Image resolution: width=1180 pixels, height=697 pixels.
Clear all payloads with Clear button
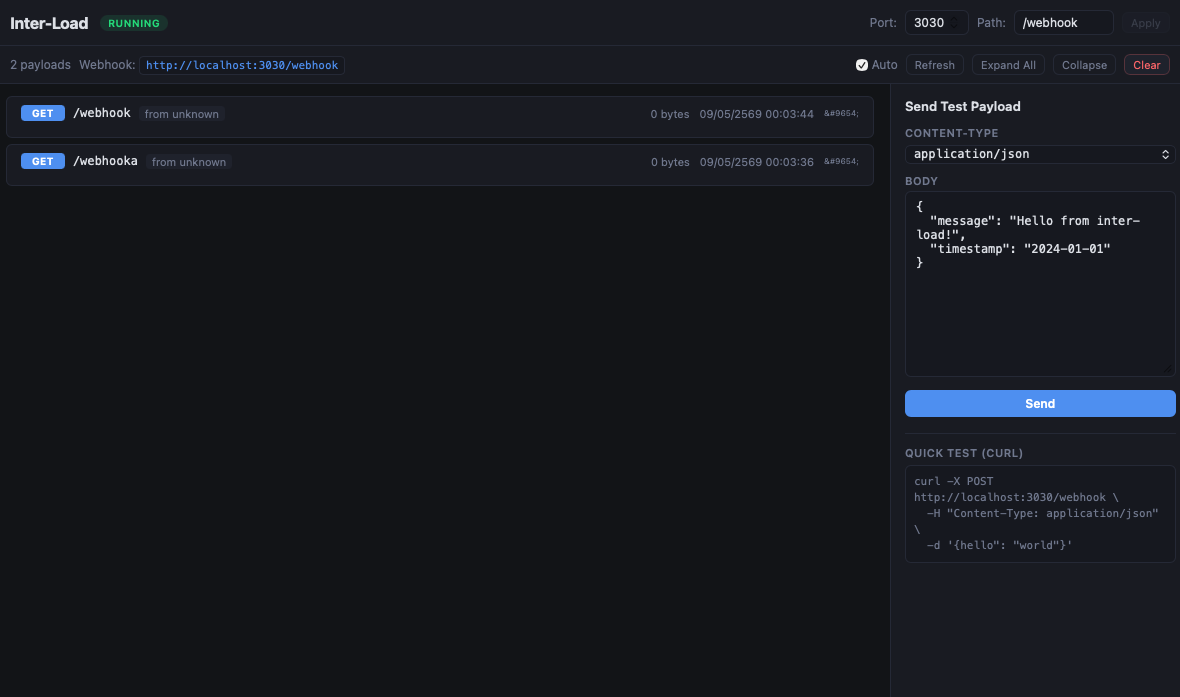coord(1146,65)
